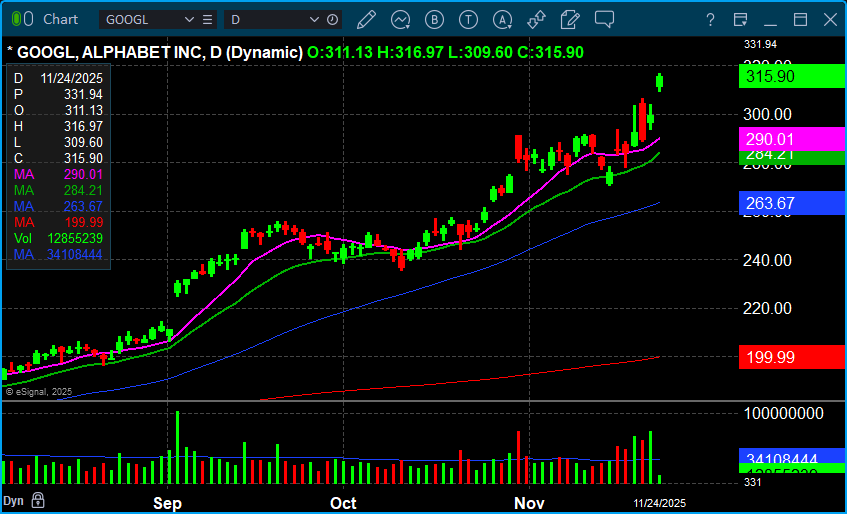Click the up-down arrows toolbar icon
This screenshot has height=514, width=847.
[x=536, y=20]
